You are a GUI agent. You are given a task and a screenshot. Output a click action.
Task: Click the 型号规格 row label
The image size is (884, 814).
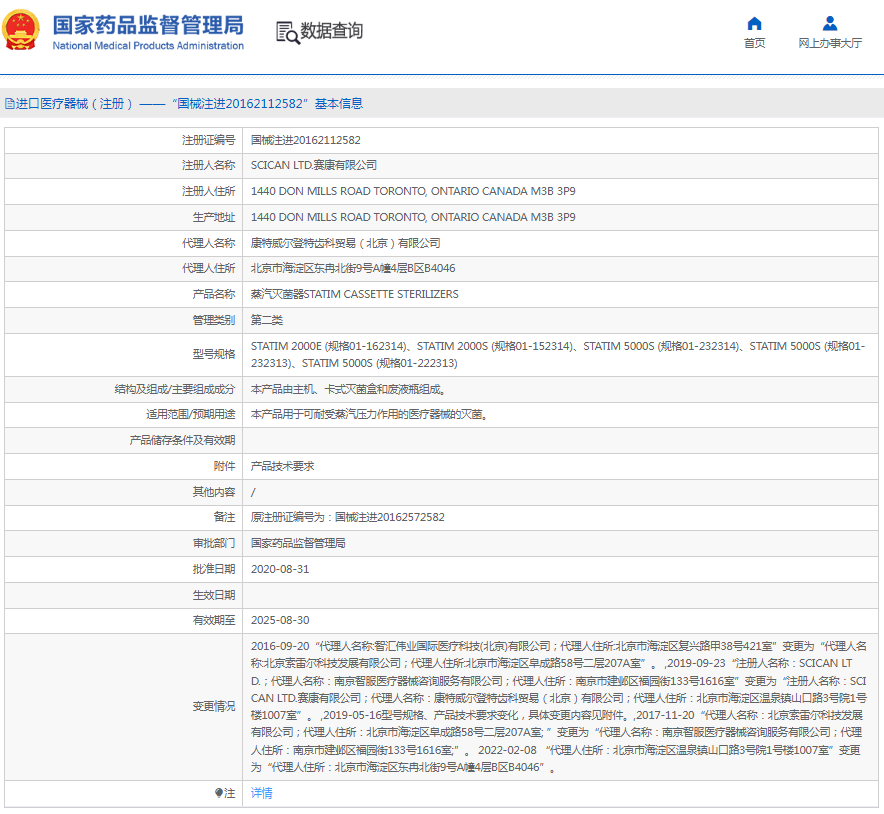[214, 354]
